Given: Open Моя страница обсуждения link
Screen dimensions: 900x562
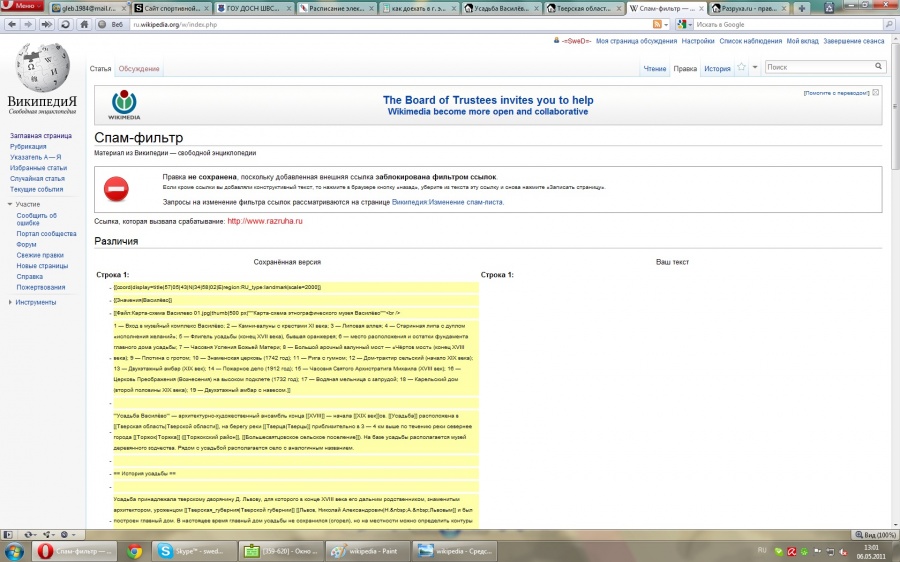Looking at the screenshot, I should [636, 41].
